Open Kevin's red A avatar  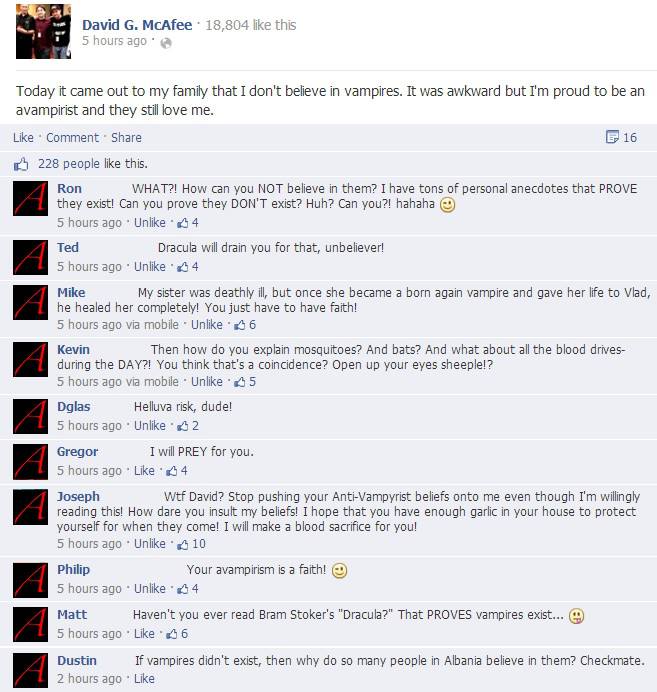[x=30, y=359]
